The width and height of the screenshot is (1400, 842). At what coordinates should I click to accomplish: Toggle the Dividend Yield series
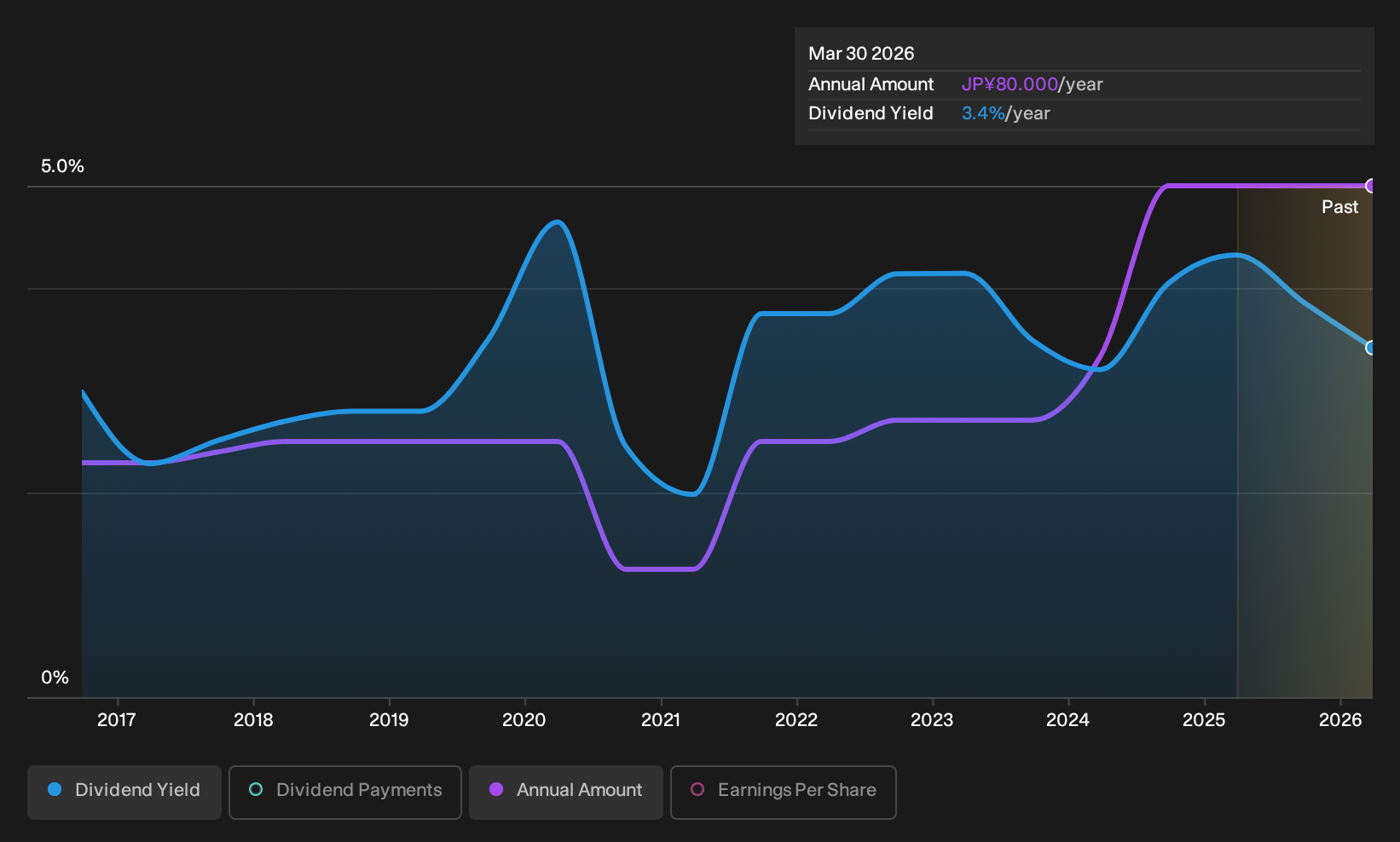click(x=124, y=793)
